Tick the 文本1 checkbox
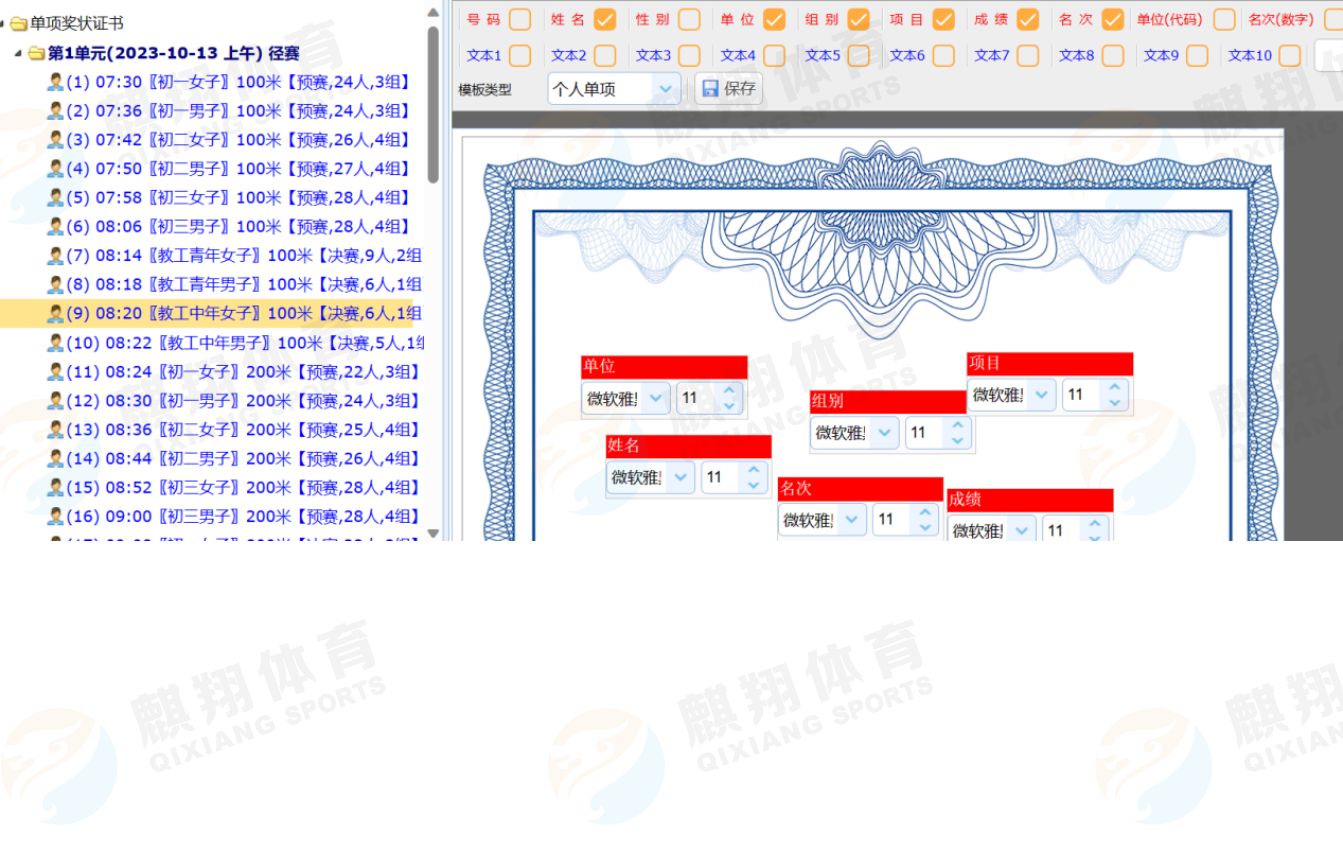The image size is (1343, 861). 520,55
